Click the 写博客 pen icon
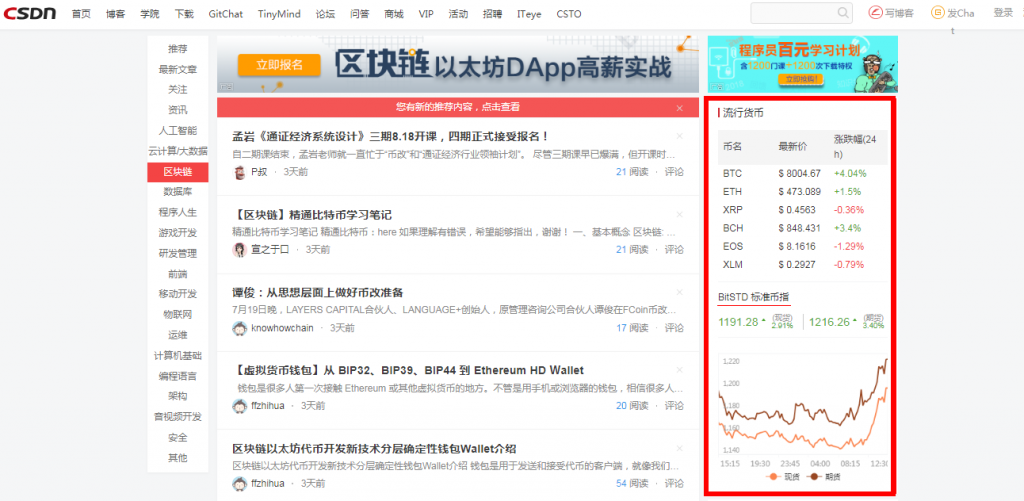 tap(875, 13)
